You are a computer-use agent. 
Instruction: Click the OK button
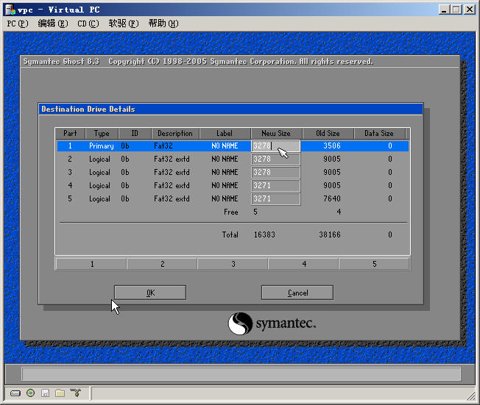pyautogui.click(x=150, y=292)
